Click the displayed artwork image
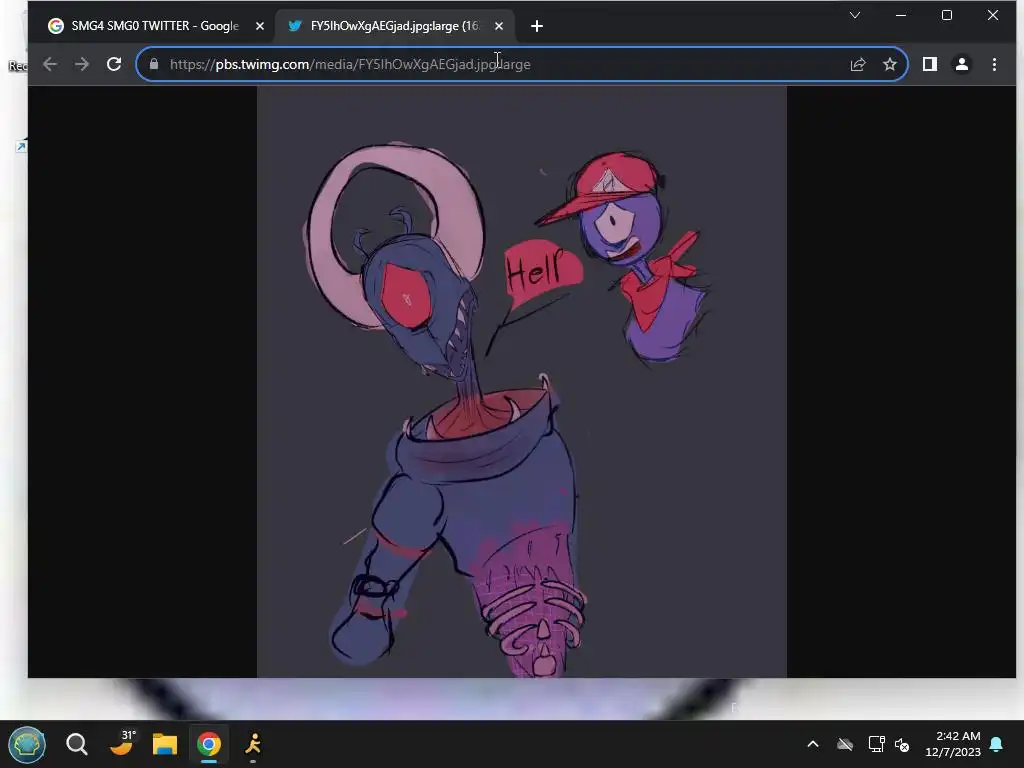This screenshot has width=1024, height=768. coord(521,381)
